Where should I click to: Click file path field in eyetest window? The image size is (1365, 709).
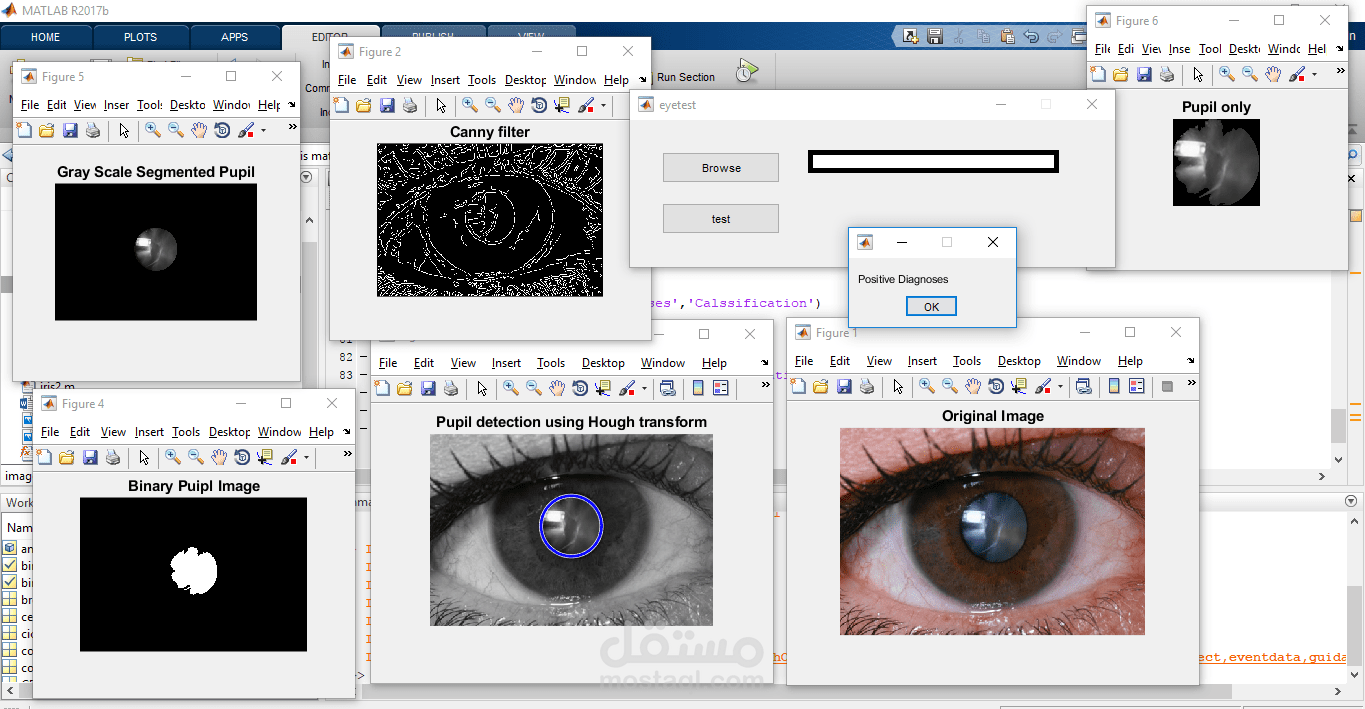click(x=933, y=161)
